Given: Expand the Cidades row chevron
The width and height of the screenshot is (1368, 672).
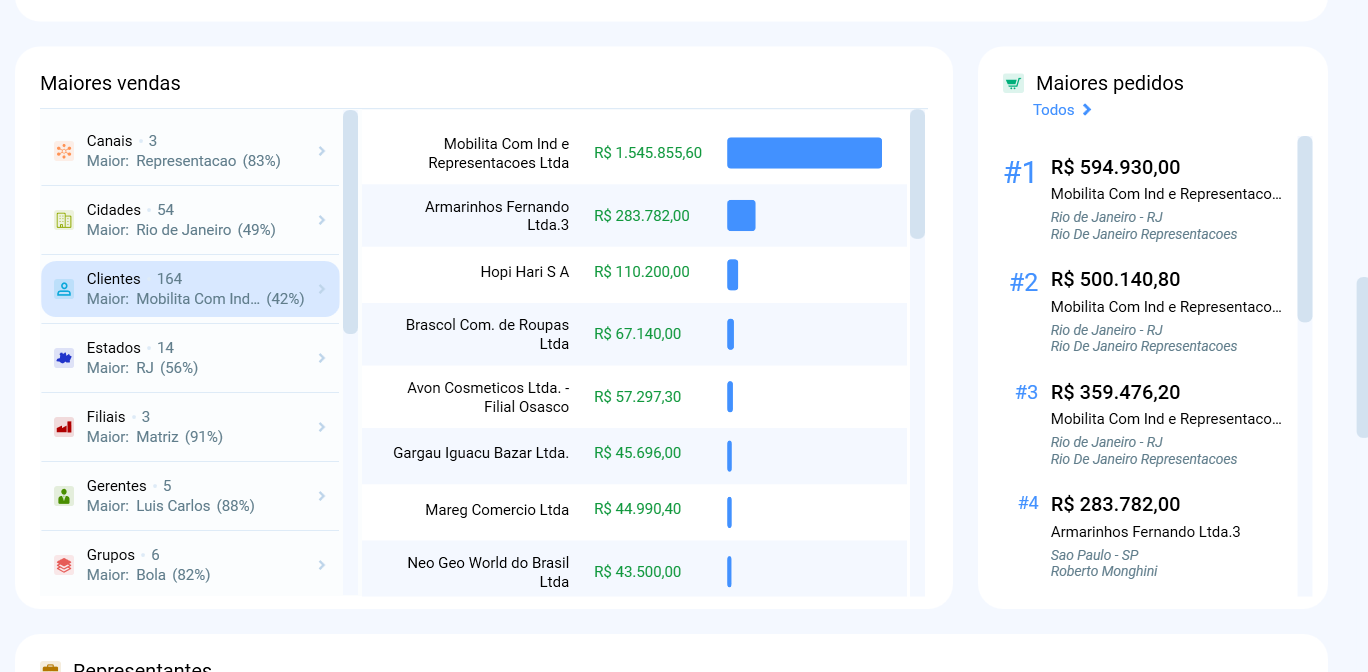Looking at the screenshot, I should coord(322,220).
